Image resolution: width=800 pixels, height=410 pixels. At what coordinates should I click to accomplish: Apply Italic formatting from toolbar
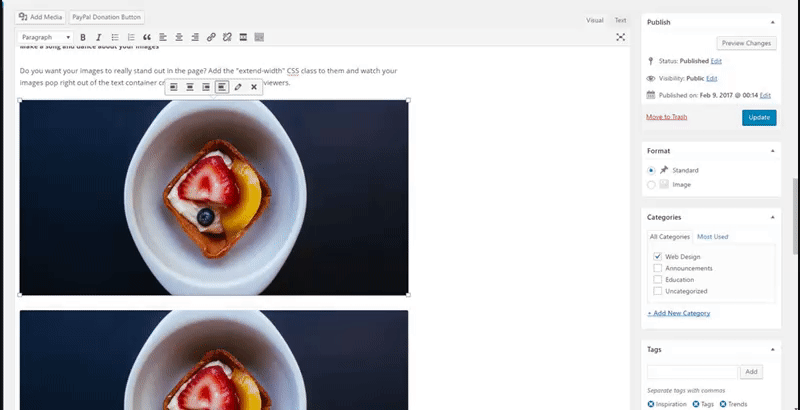tap(99, 37)
